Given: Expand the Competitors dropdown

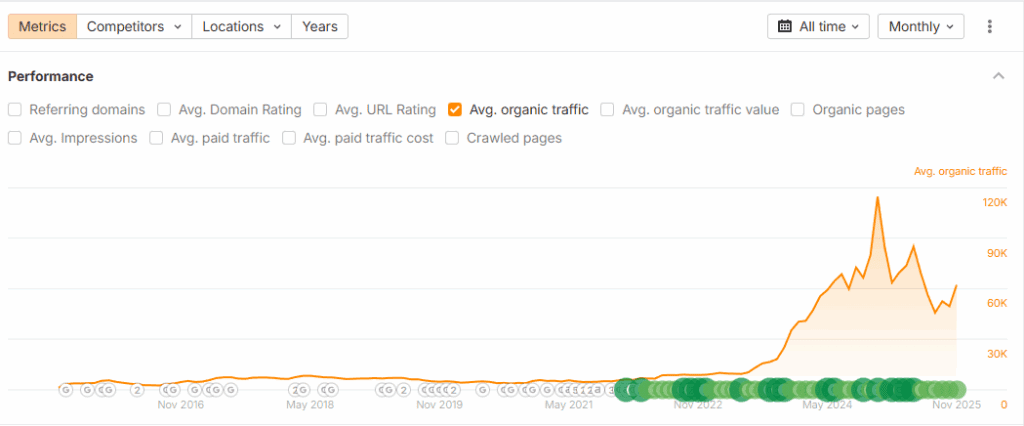Looking at the screenshot, I should (x=134, y=26).
